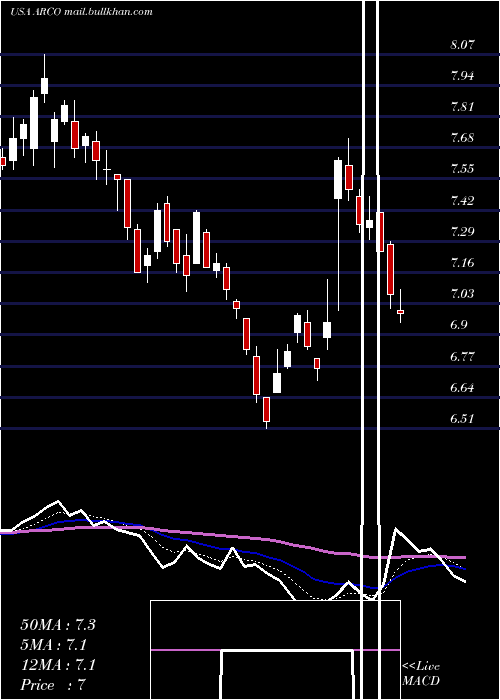Image resolution: width=500 pixels, height=700 pixels.
Task: Click the 7.29 price axis label
Action: tap(462, 231)
